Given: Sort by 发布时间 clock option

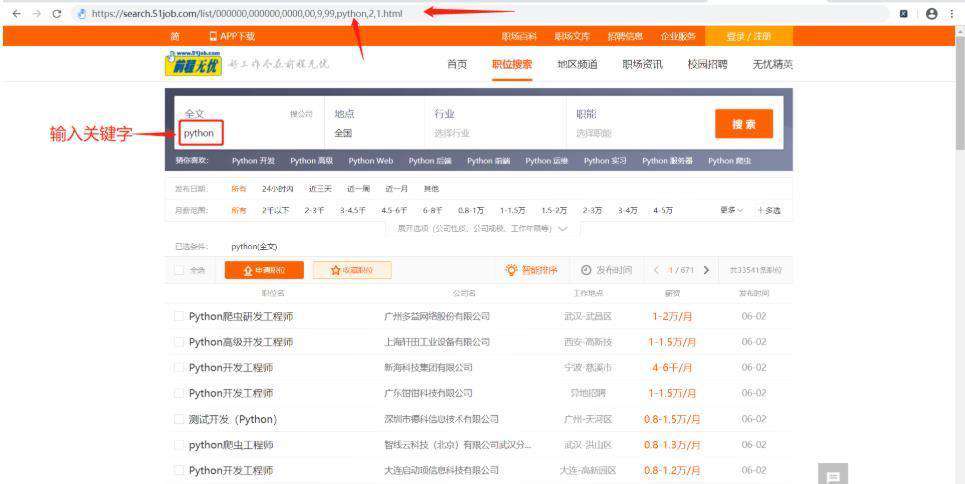Looking at the screenshot, I should [606, 270].
